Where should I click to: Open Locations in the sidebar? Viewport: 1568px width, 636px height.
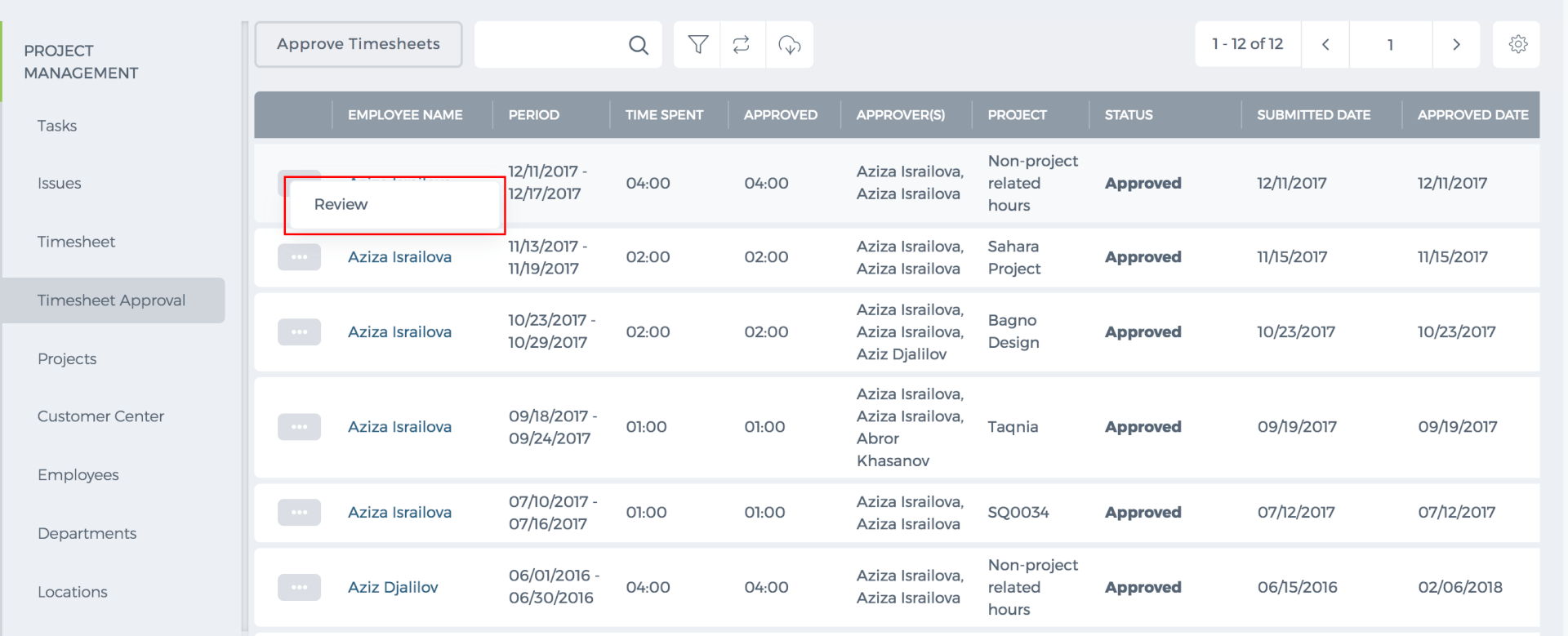pos(73,592)
